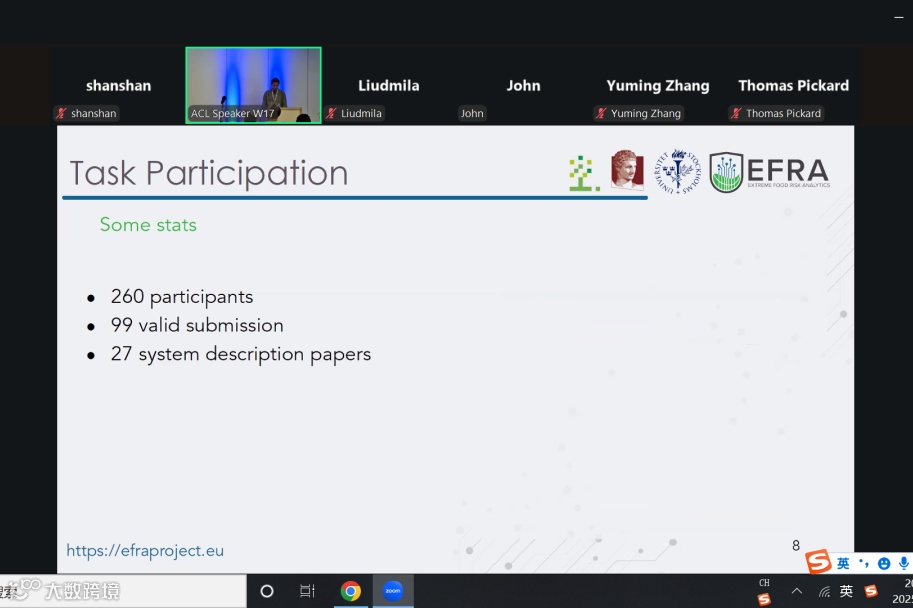The height and width of the screenshot is (608, 913).
Task: Click shanshan's participant tile
Action: click(x=118, y=85)
